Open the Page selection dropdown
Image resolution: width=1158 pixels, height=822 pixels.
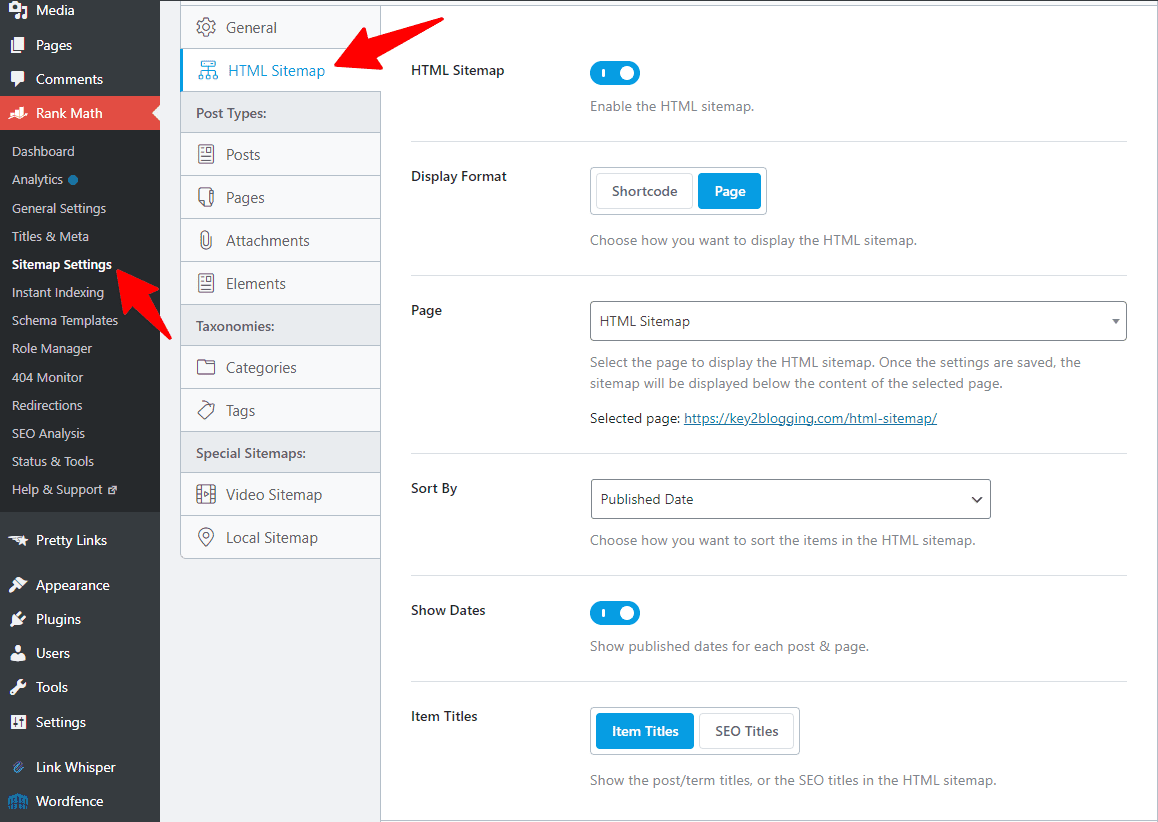pos(858,320)
